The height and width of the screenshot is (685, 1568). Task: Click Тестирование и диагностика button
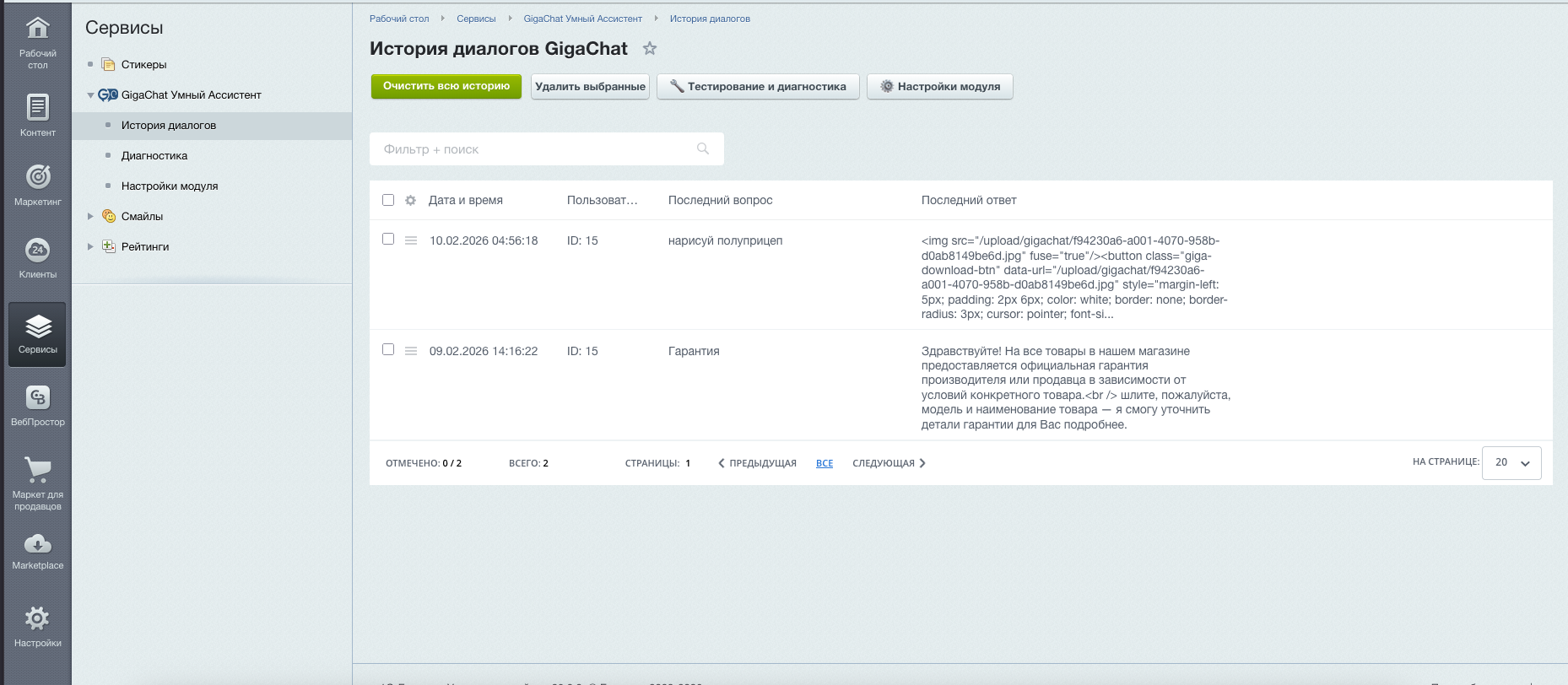click(758, 86)
